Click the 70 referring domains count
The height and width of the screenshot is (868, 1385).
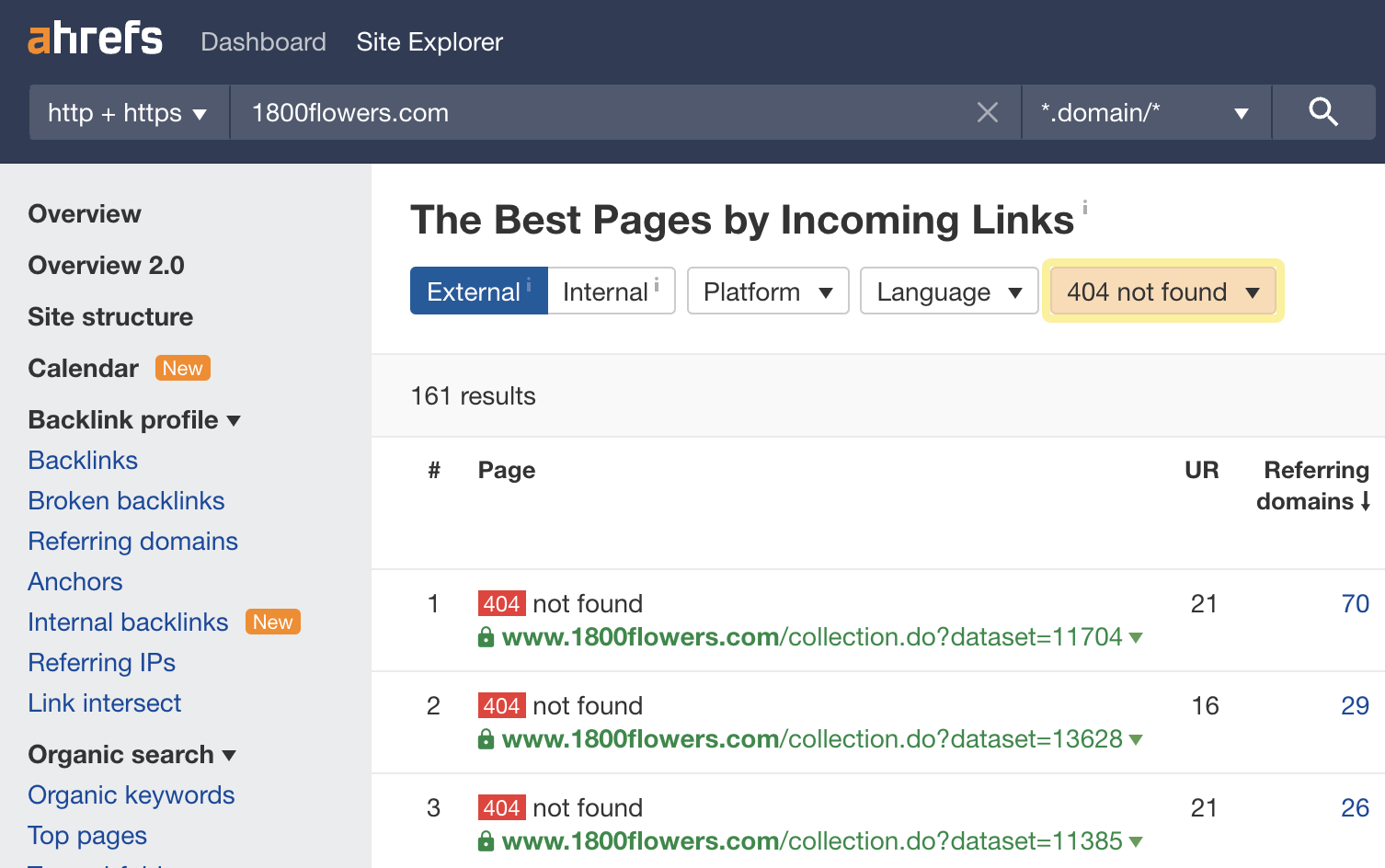point(1355,603)
